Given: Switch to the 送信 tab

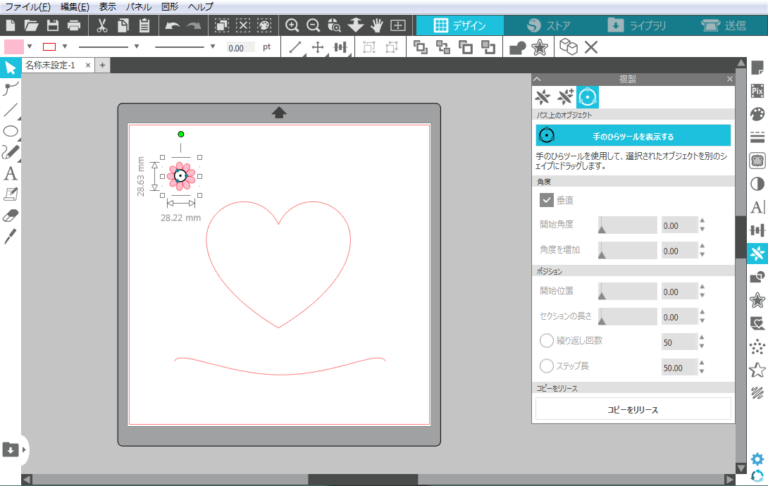Looking at the screenshot, I should coord(723,25).
